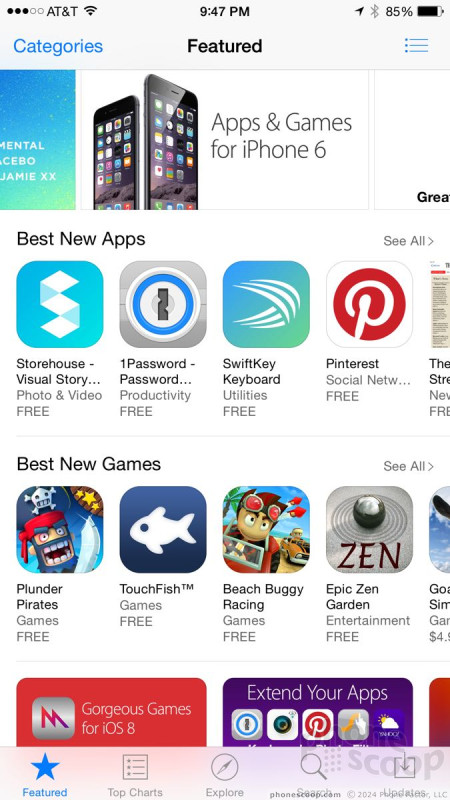Open the Categories list
This screenshot has width=450, height=800.
[x=58, y=46]
